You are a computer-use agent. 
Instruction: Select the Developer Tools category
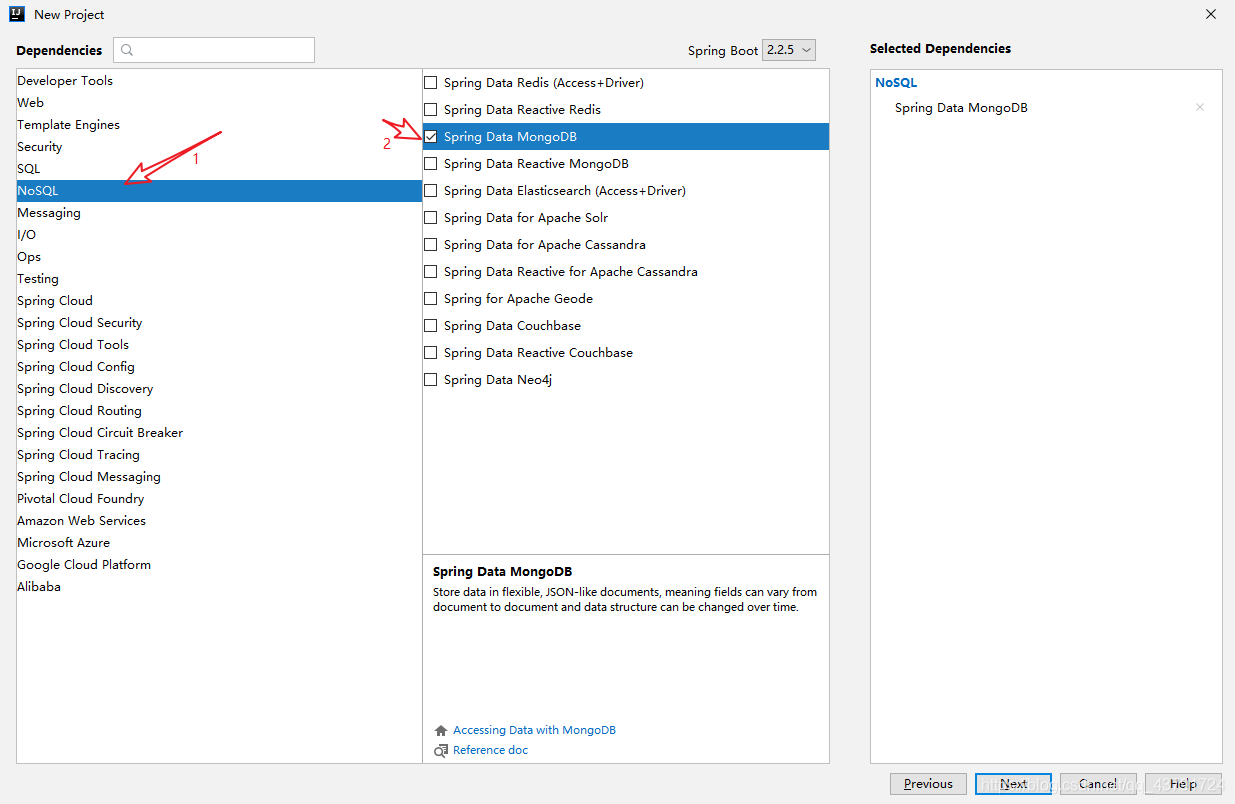pyautogui.click(x=219, y=81)
